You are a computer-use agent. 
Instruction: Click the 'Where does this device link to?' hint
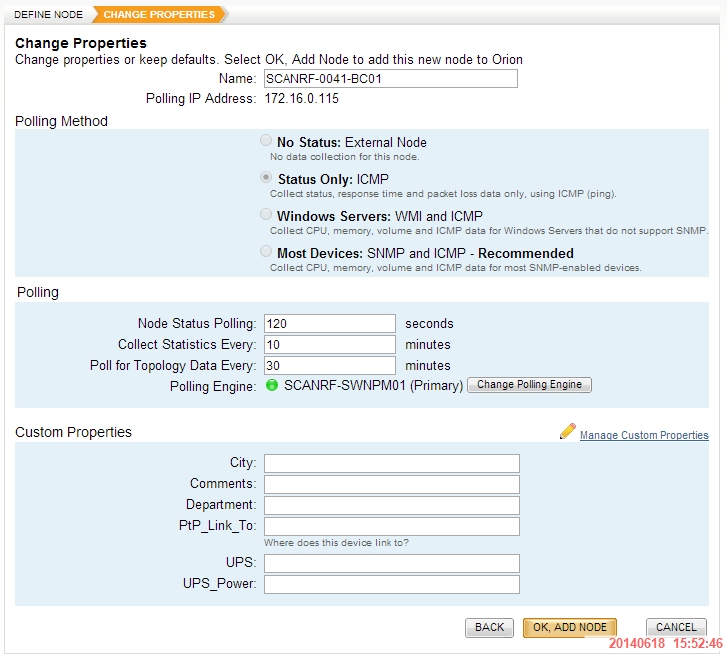[x=336, y=542]
